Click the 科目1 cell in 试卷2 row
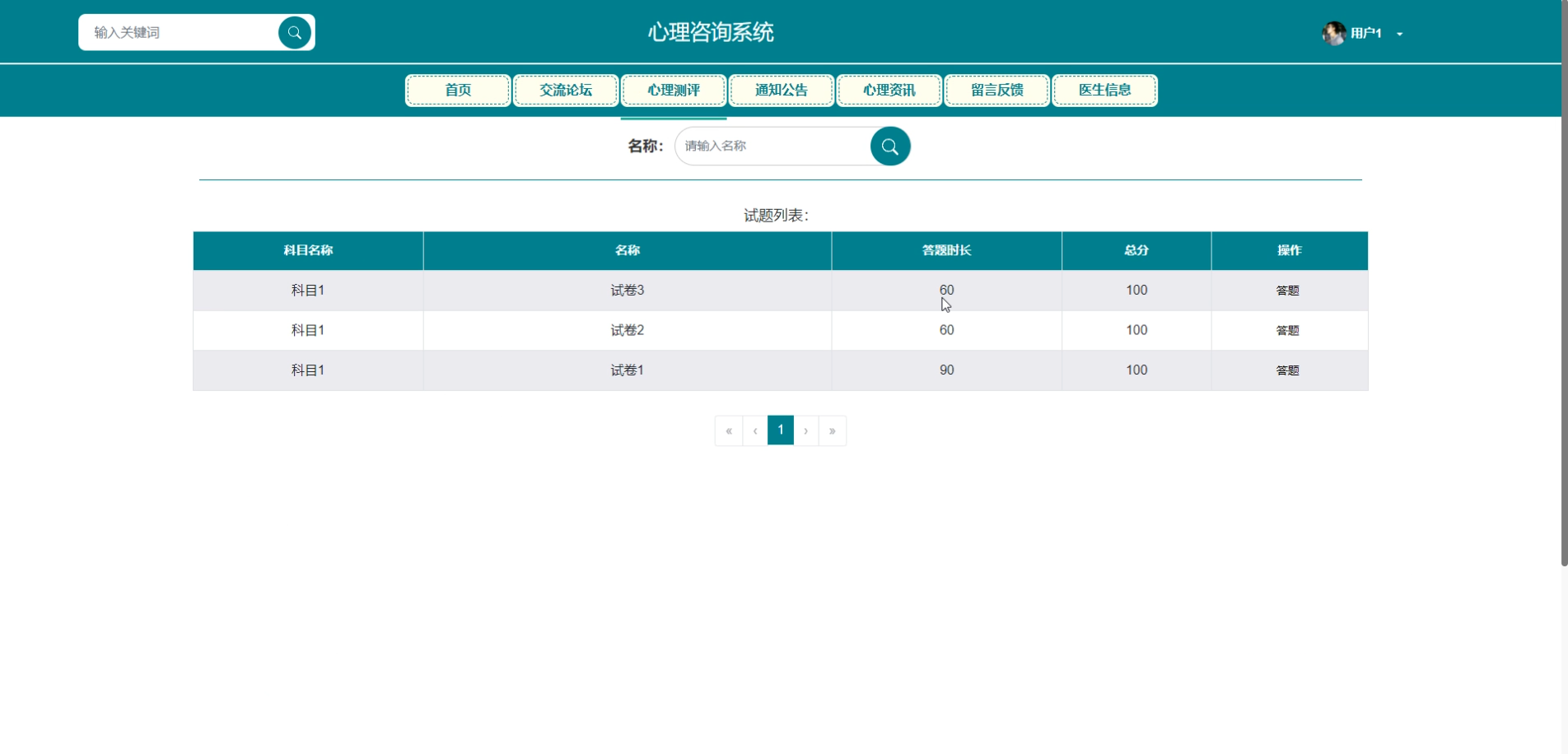Screen dimensions: 1568x754 click(x=308, y=330)
